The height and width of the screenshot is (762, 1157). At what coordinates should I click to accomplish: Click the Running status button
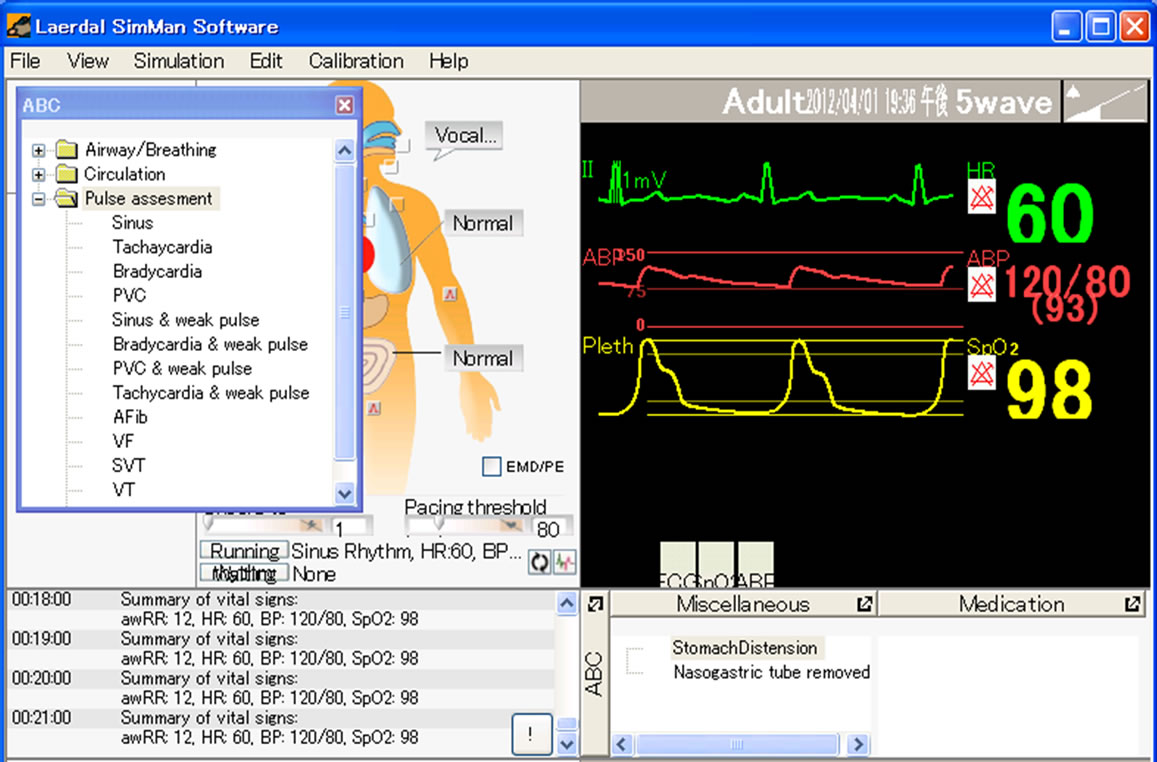click(244, 551)
